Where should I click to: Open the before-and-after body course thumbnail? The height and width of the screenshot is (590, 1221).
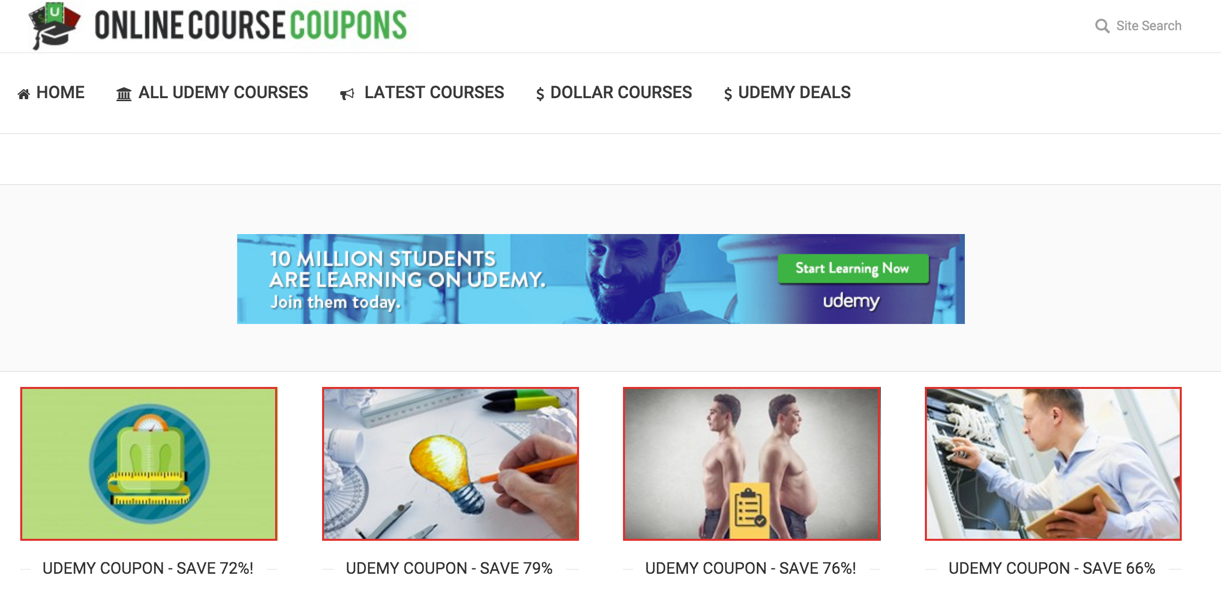click(752, 464)
